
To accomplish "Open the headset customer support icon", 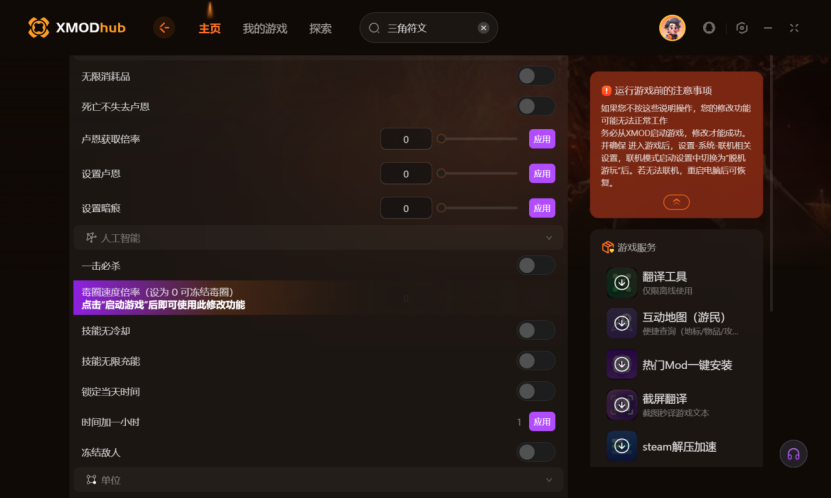I will [x=793, y=454].
